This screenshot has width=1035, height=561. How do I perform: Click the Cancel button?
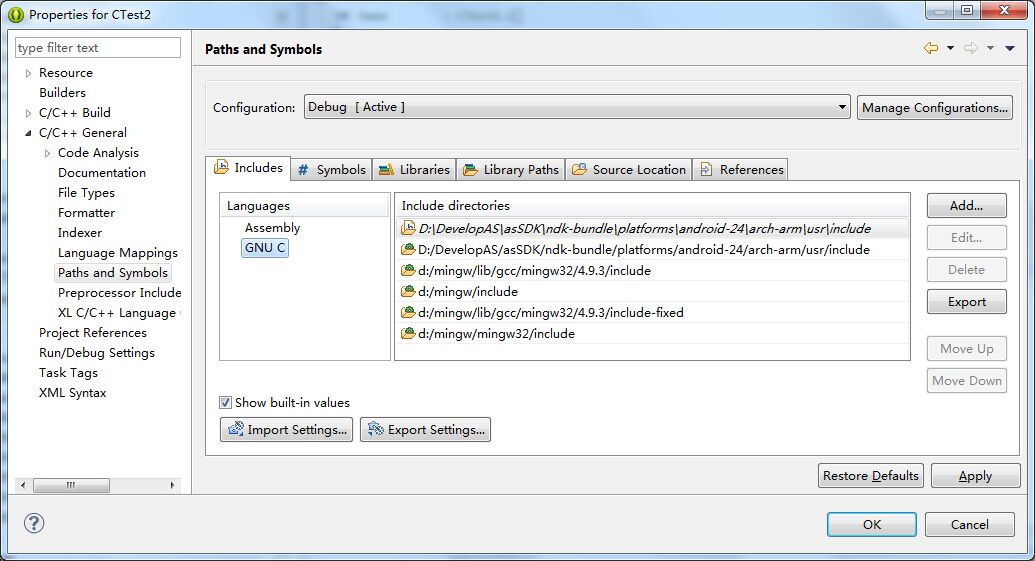click(x=969, y=524)
